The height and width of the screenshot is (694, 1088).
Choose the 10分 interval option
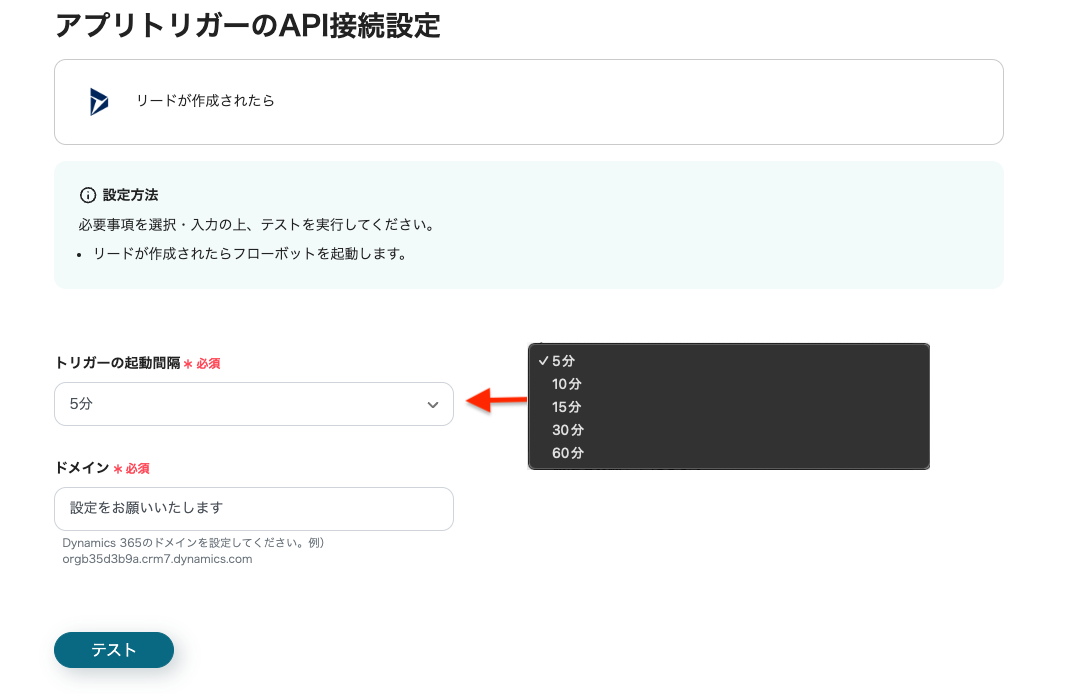coord(729,384)
